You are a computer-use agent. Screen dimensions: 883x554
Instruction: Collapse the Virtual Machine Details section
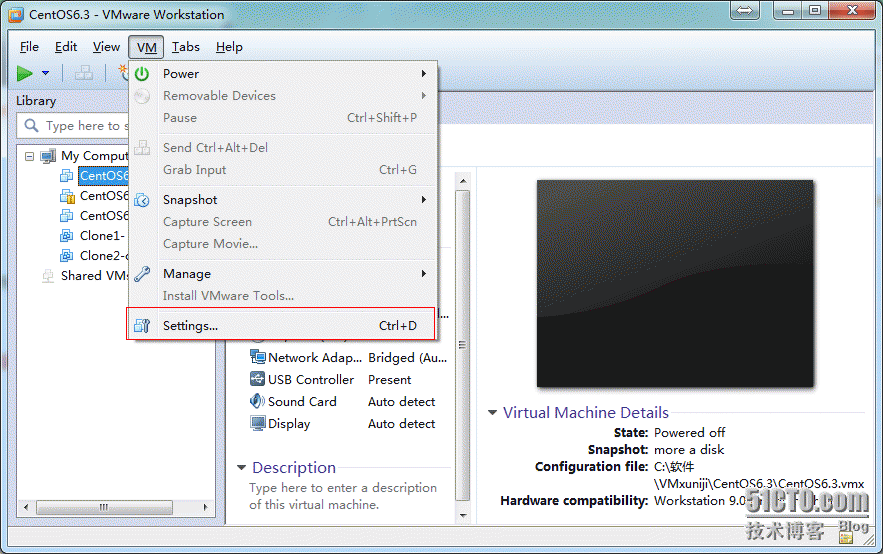tap(492, 413)
